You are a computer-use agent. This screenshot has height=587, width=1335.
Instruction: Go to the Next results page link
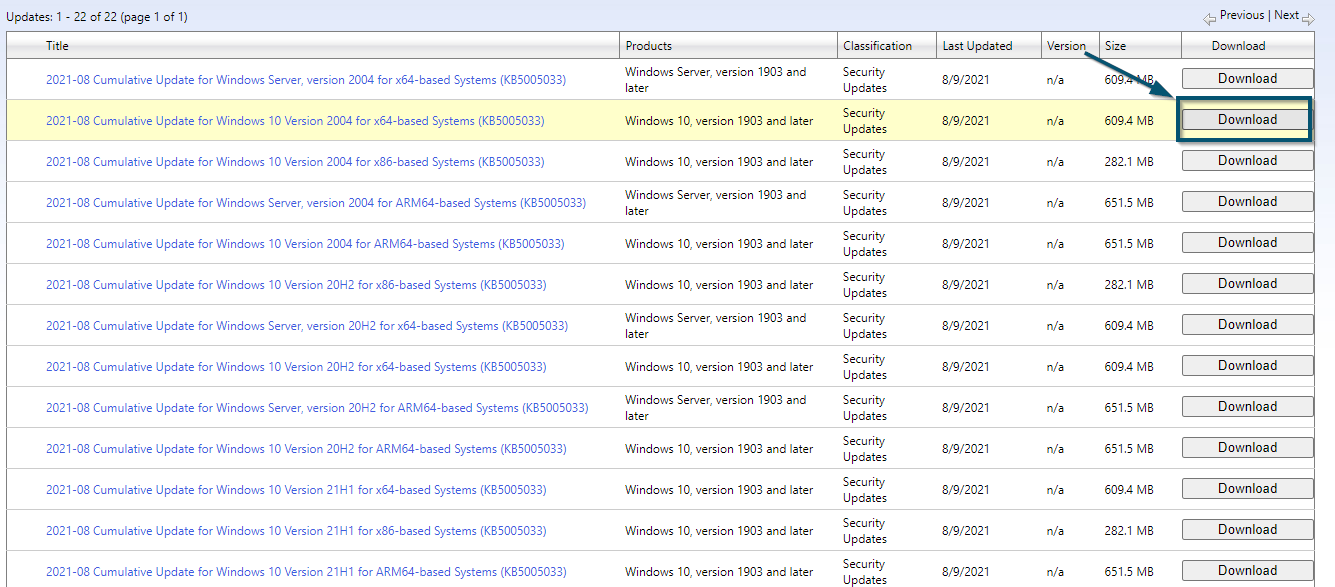coord(1286,15)
